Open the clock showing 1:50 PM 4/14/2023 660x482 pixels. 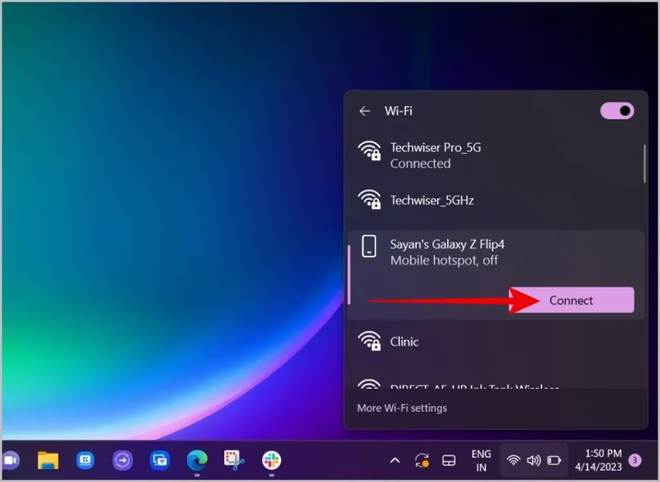(598, 460)
